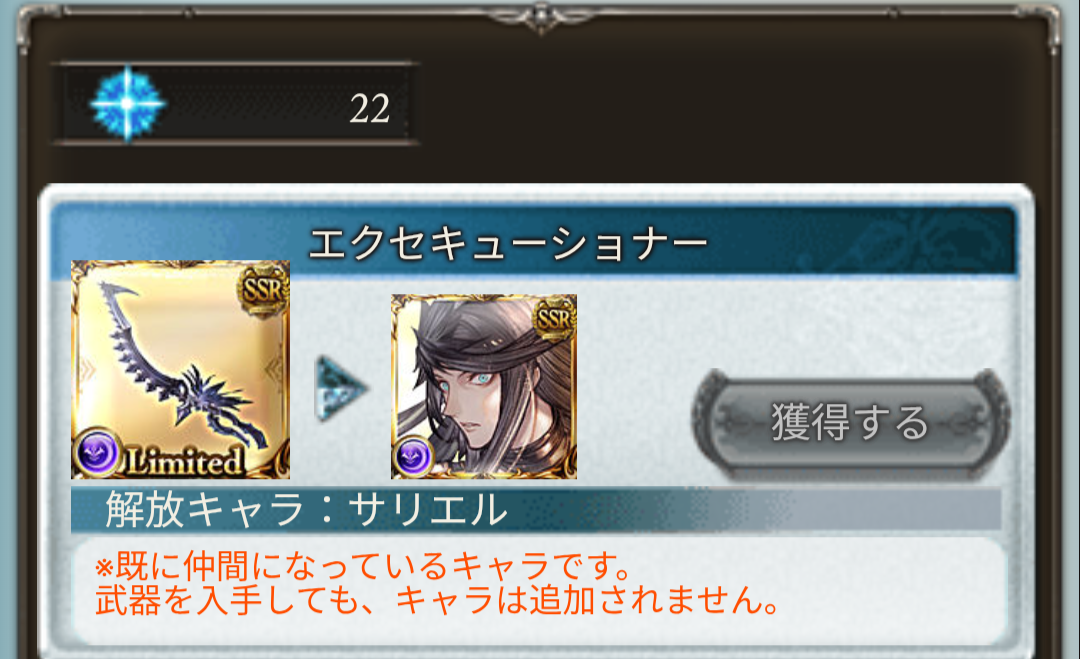Image resolution: width=1080 pixels, height=659 pixels.
Task: Click the 解放キャラ:サリエル label bar
Action: click(x=536, y=510)
